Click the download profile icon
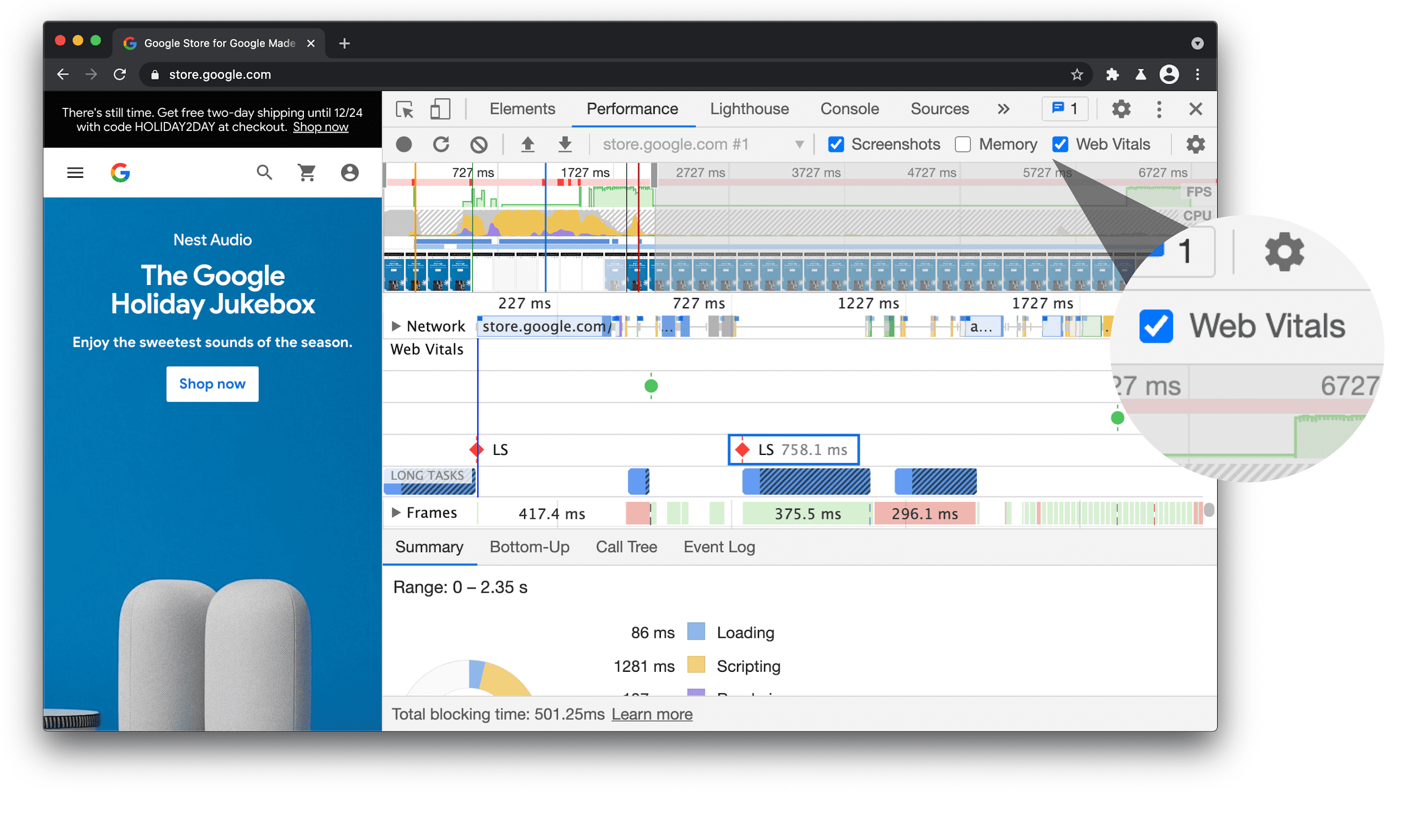 coord(565,144)
